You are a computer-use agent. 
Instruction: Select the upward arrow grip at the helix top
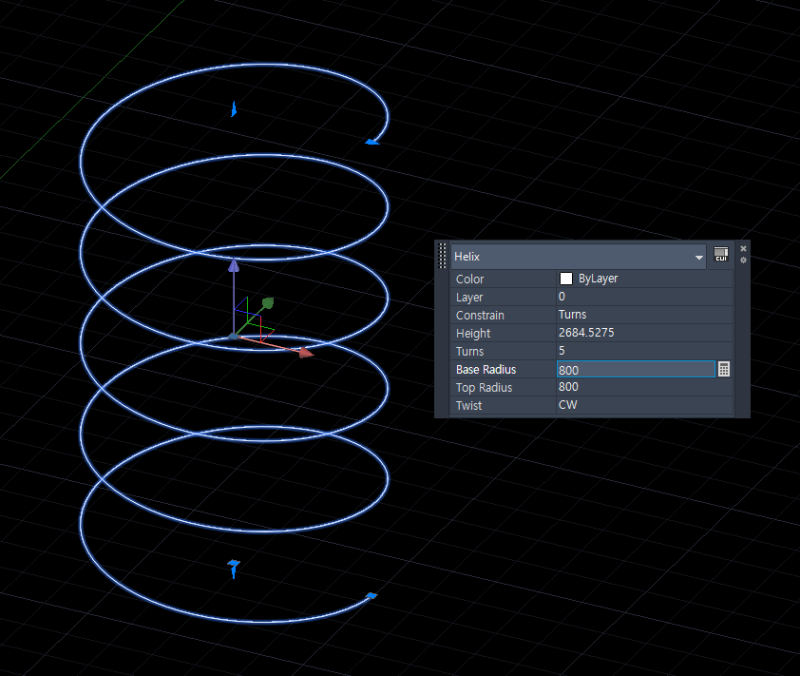click(234, 107)
